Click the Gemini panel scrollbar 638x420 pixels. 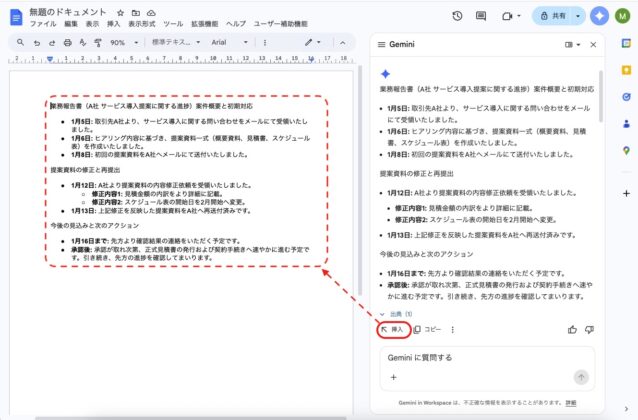point(601,96)
